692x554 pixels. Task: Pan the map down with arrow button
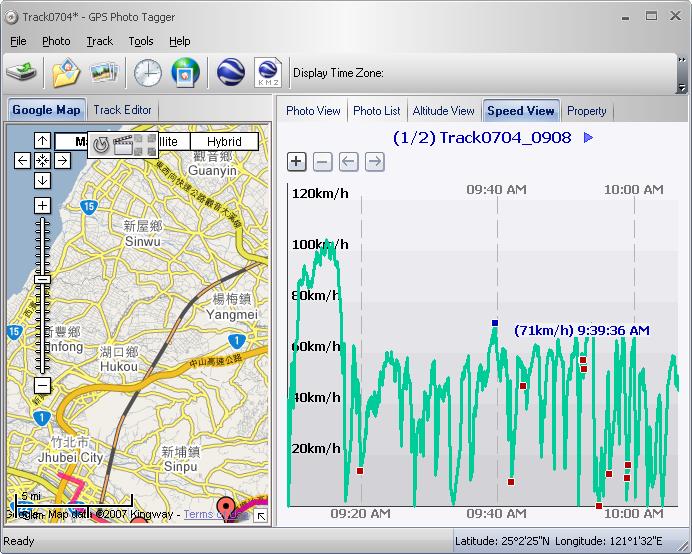click(x=42, y=181)
